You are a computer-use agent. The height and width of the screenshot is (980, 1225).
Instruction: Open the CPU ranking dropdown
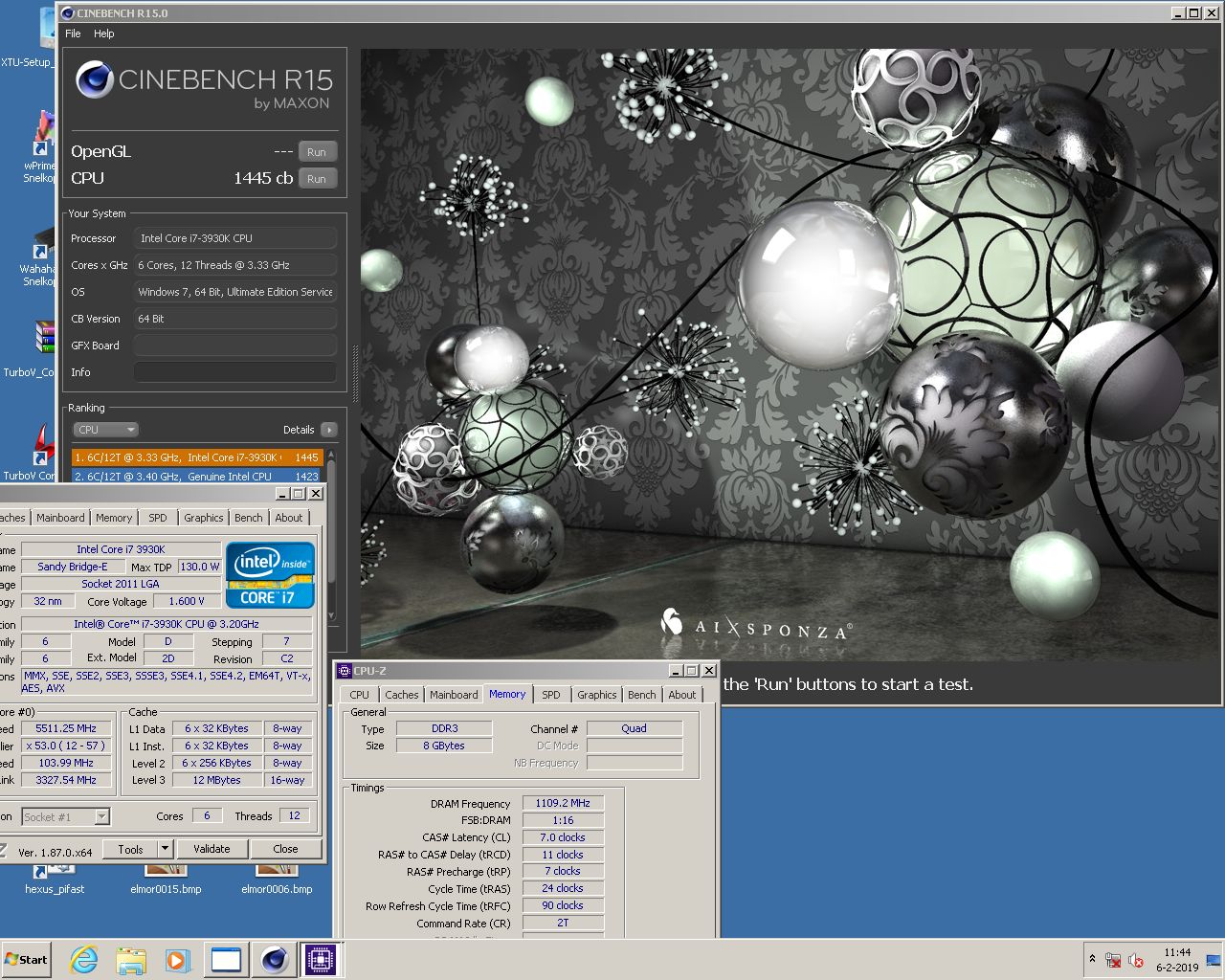[x=105, y=430]
